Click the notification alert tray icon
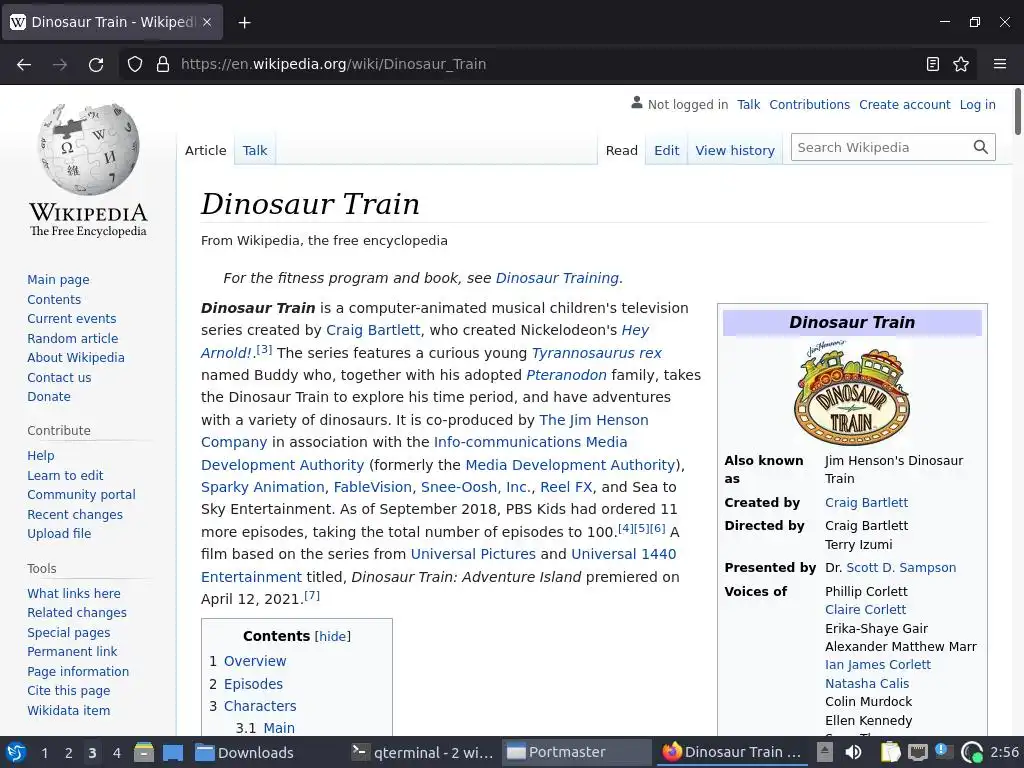Image resolution: width=1024 pixels, height=768 pixels. click(x=942, y=751)
